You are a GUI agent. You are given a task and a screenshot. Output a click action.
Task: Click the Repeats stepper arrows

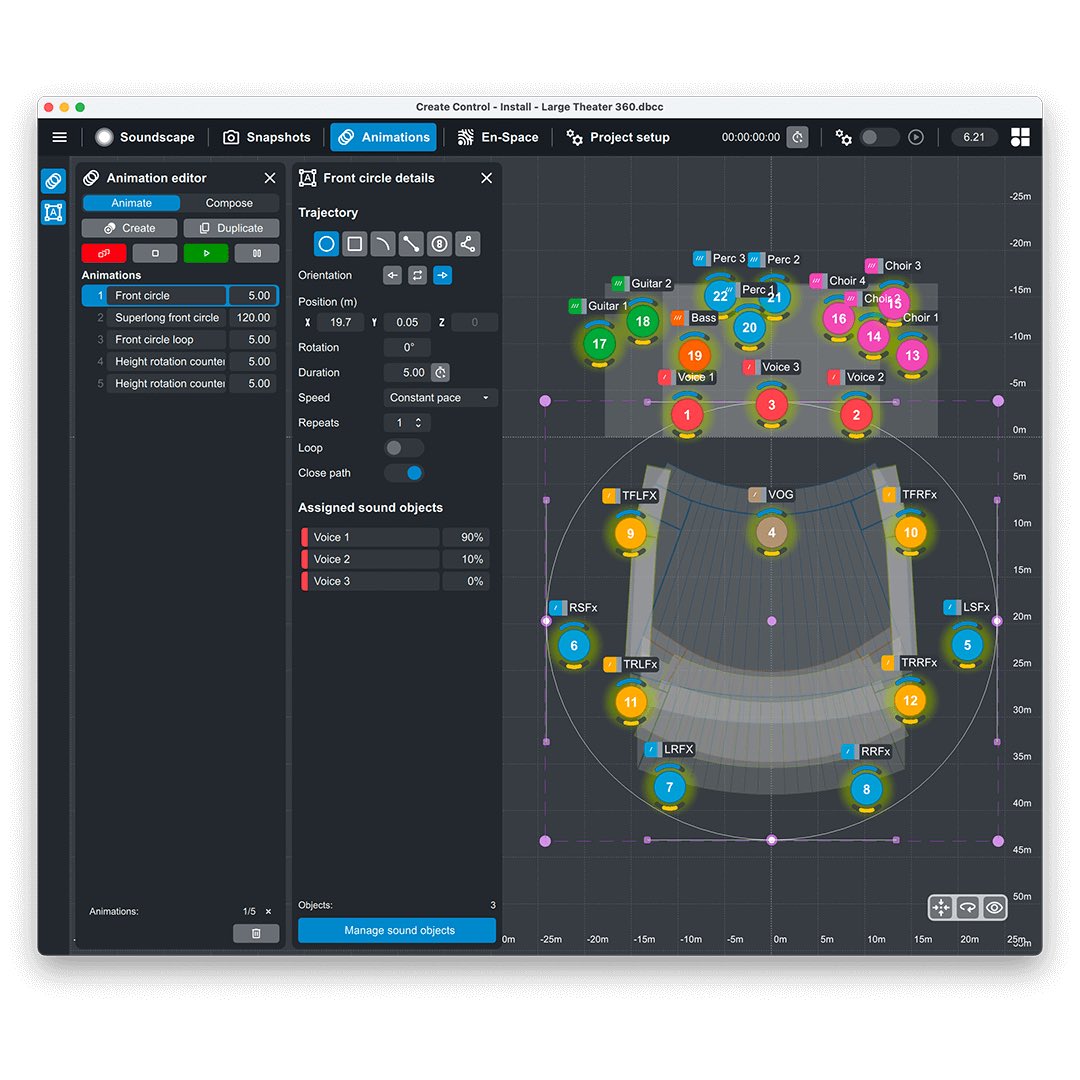click(x=418, y=423)
